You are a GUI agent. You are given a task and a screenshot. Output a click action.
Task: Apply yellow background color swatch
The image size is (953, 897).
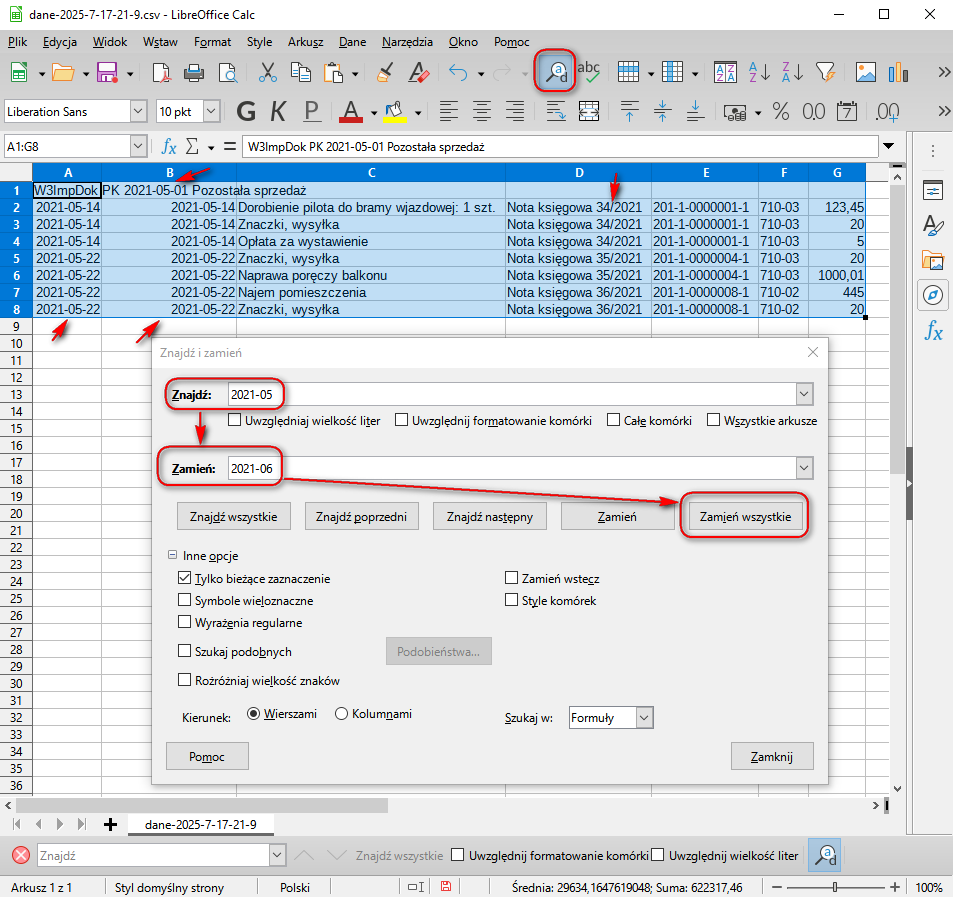[x=395, y=112]
